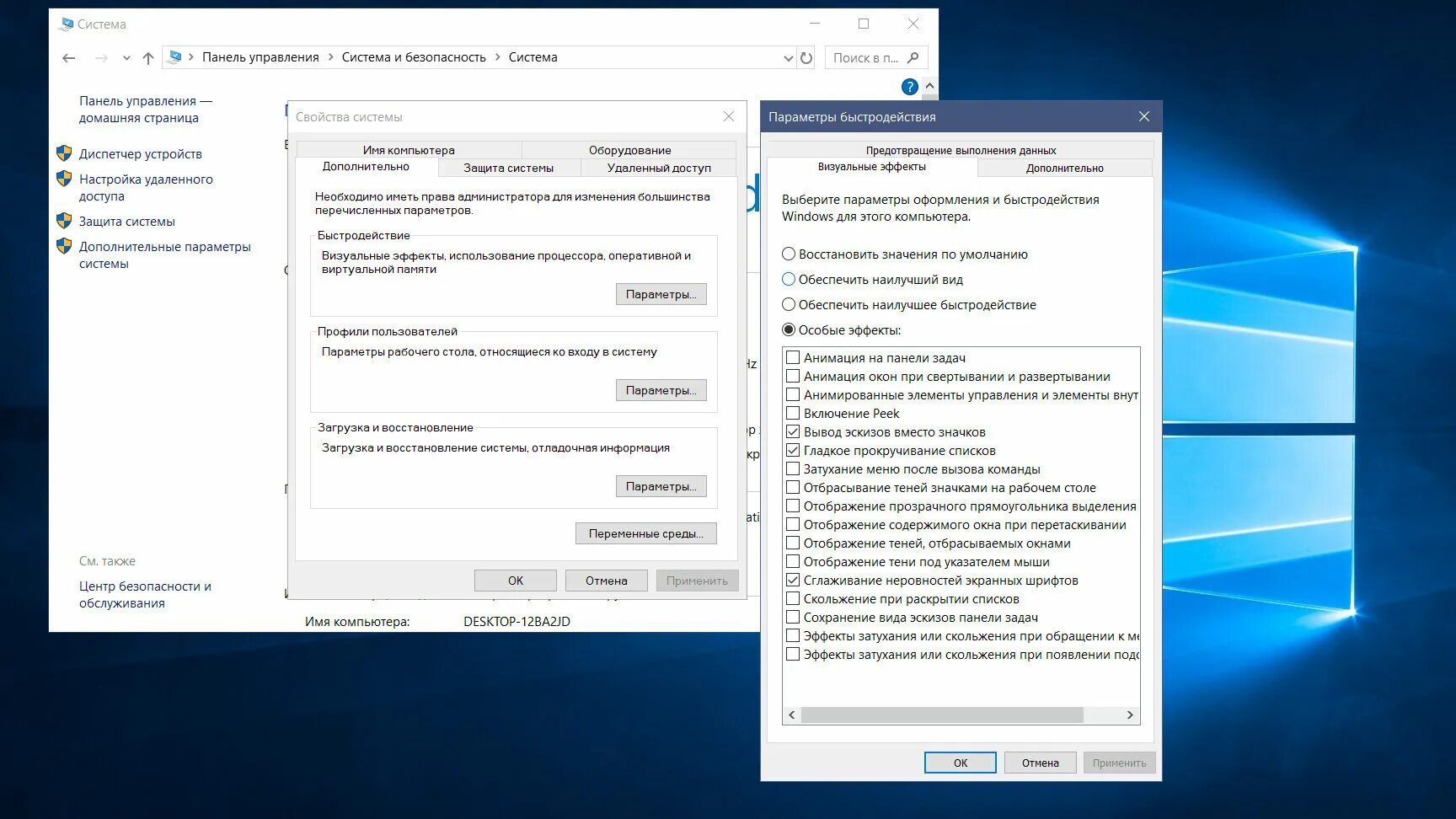The height and width of the screenshot is (819, 1456).
Task: Open 'Настройка удаленного доступа' link
Action: (x=146, y=188)
